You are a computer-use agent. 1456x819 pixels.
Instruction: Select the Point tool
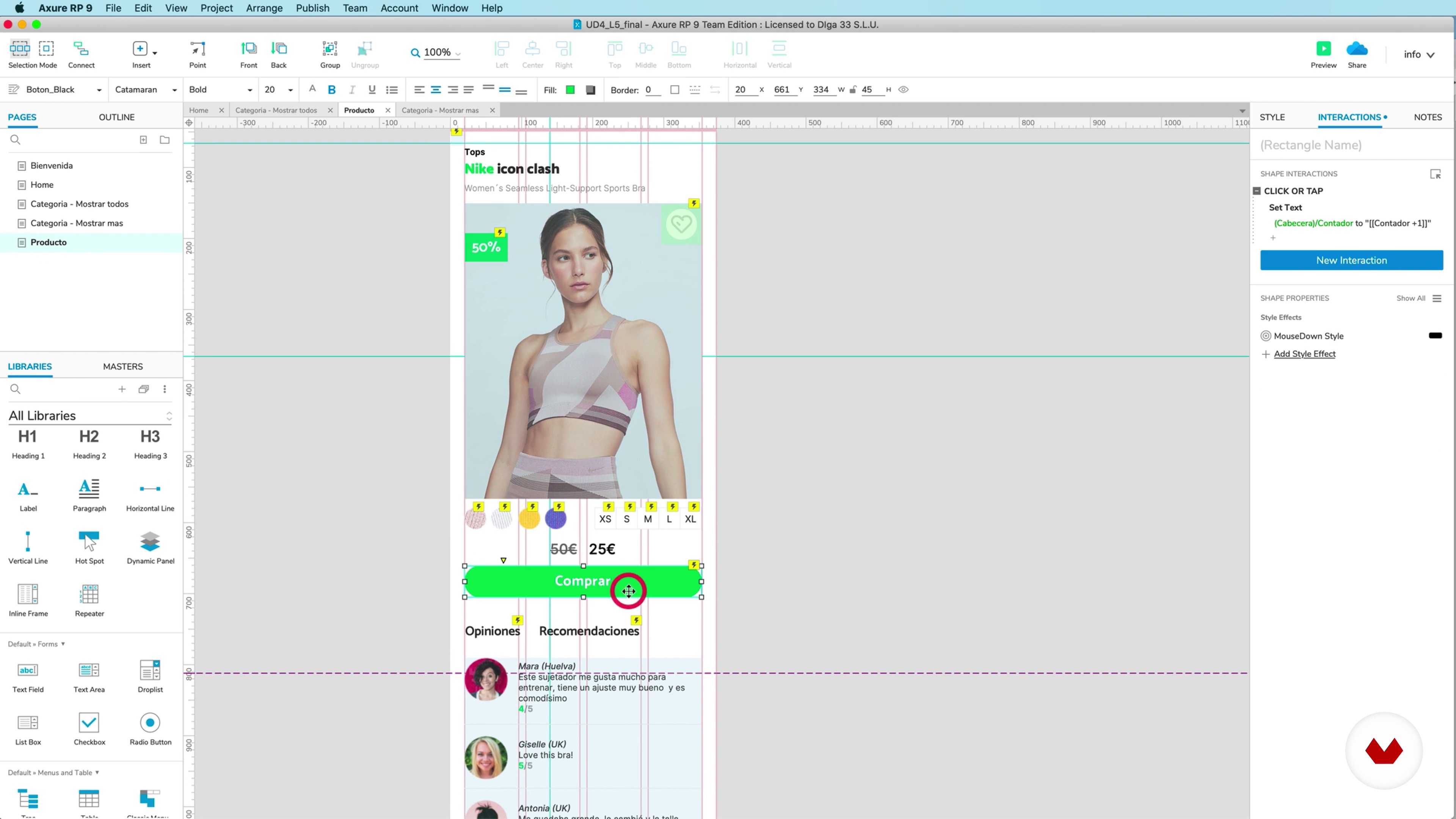click(197, 54)
